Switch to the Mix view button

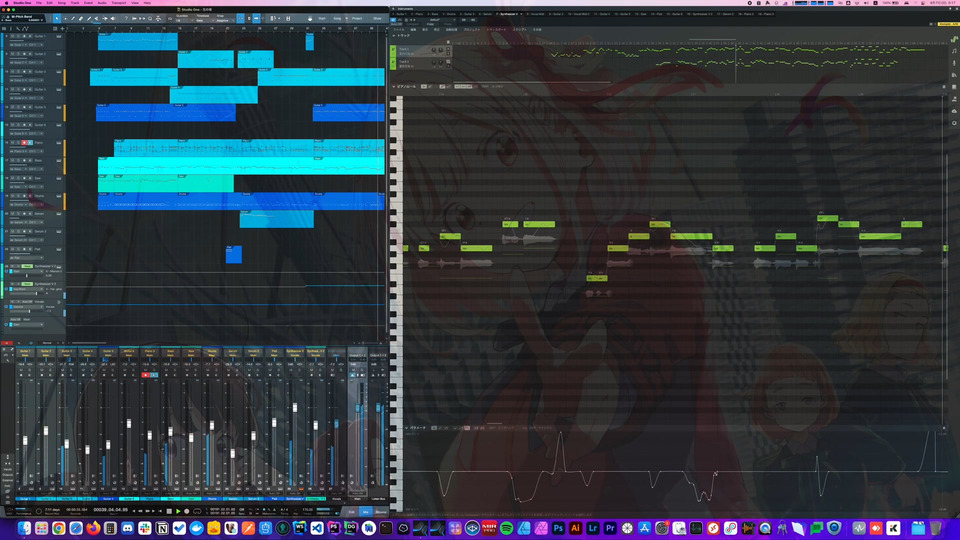click(366, 512)
